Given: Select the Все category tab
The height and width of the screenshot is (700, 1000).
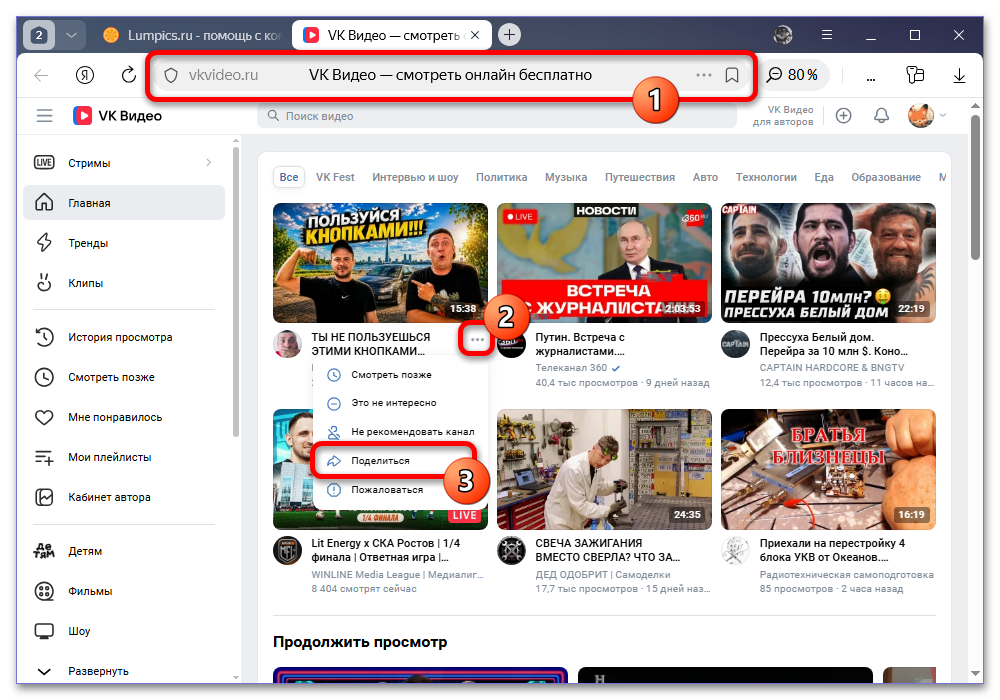Looking at the screenshot, I should pyautogui.click(x=289, y=177).
